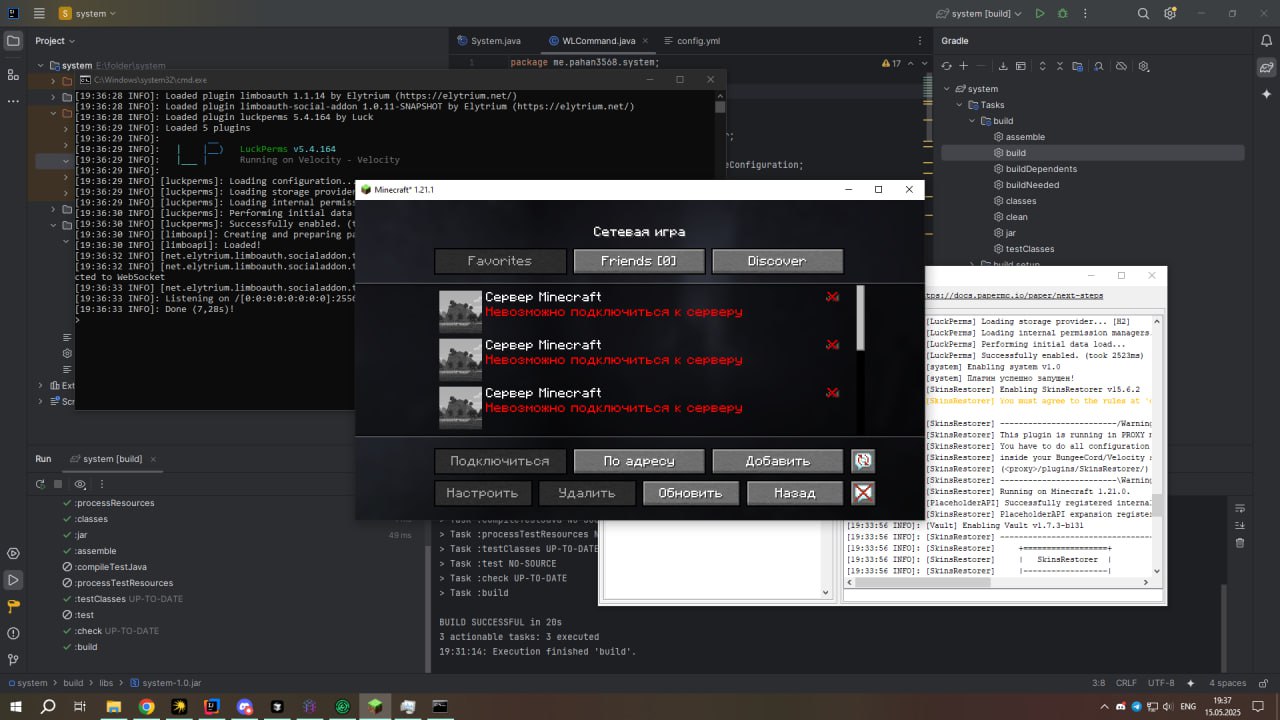Run the system [build] configuration
Viewport: 1280px width, 720px height.
pos(1040,14)
